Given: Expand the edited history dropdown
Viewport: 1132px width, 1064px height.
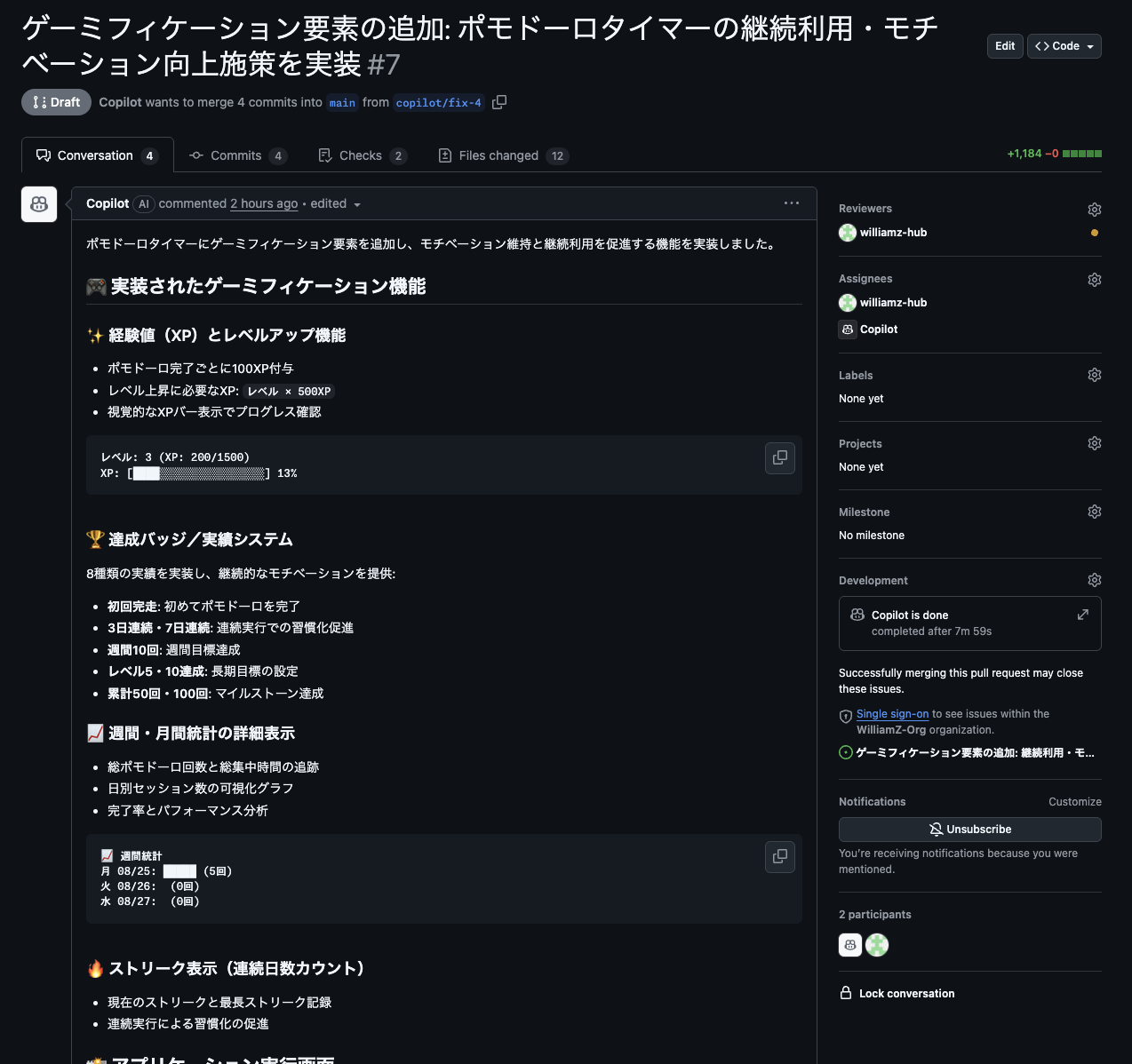Looking at the screenshot, I should point(336,203).
